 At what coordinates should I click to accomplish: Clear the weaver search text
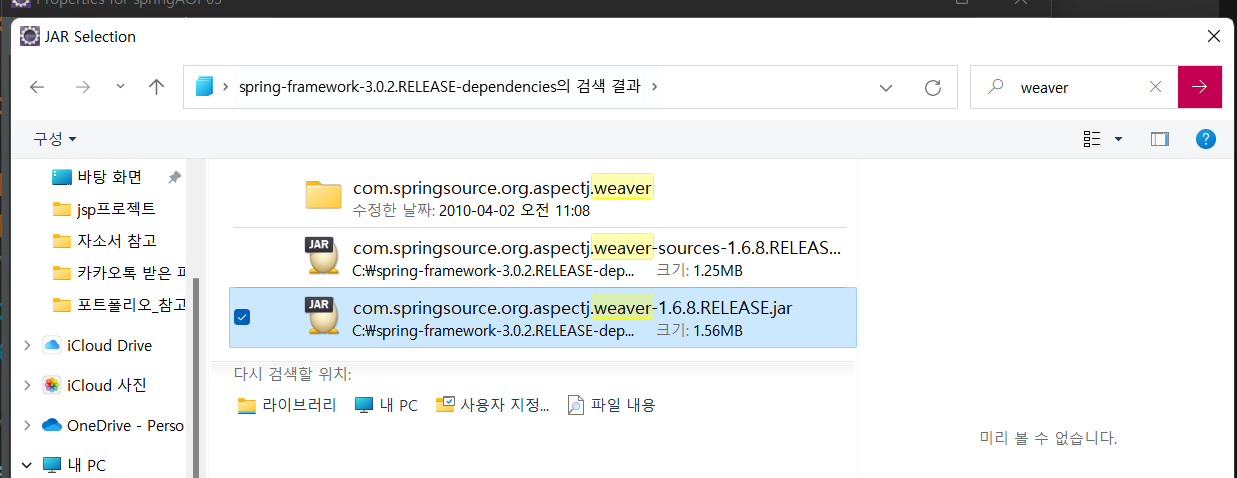click(1155, 87)
